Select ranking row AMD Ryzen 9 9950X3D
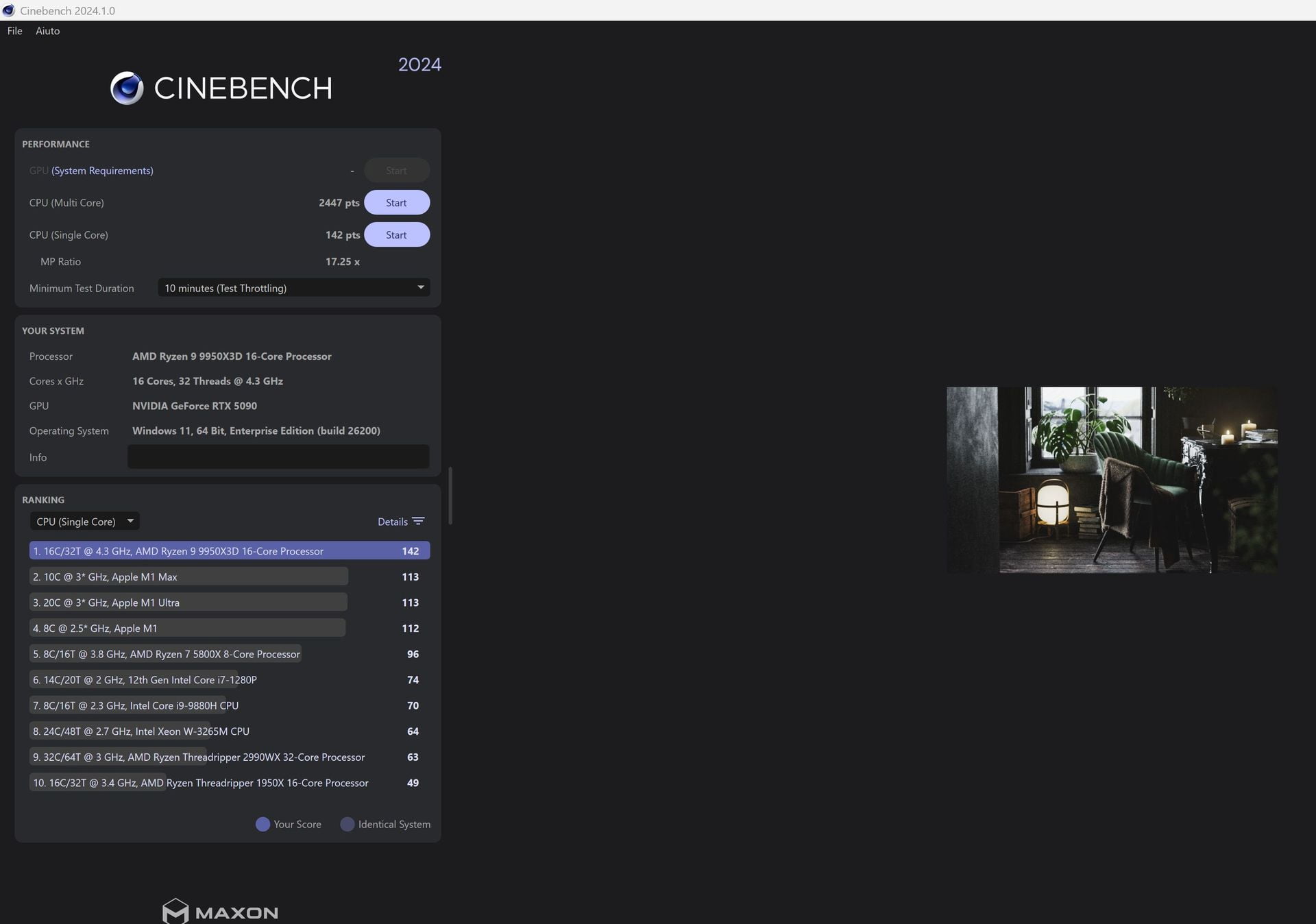 (x=230, y=551)
